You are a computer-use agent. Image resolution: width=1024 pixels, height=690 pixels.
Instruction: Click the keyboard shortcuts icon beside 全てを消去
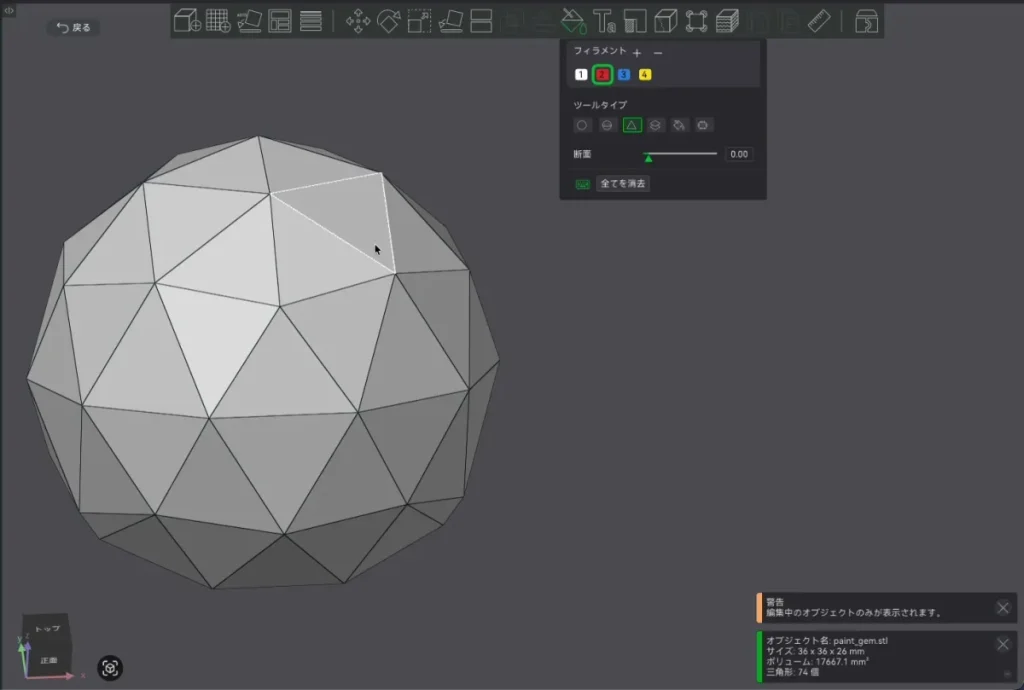(x=583, y=184)
